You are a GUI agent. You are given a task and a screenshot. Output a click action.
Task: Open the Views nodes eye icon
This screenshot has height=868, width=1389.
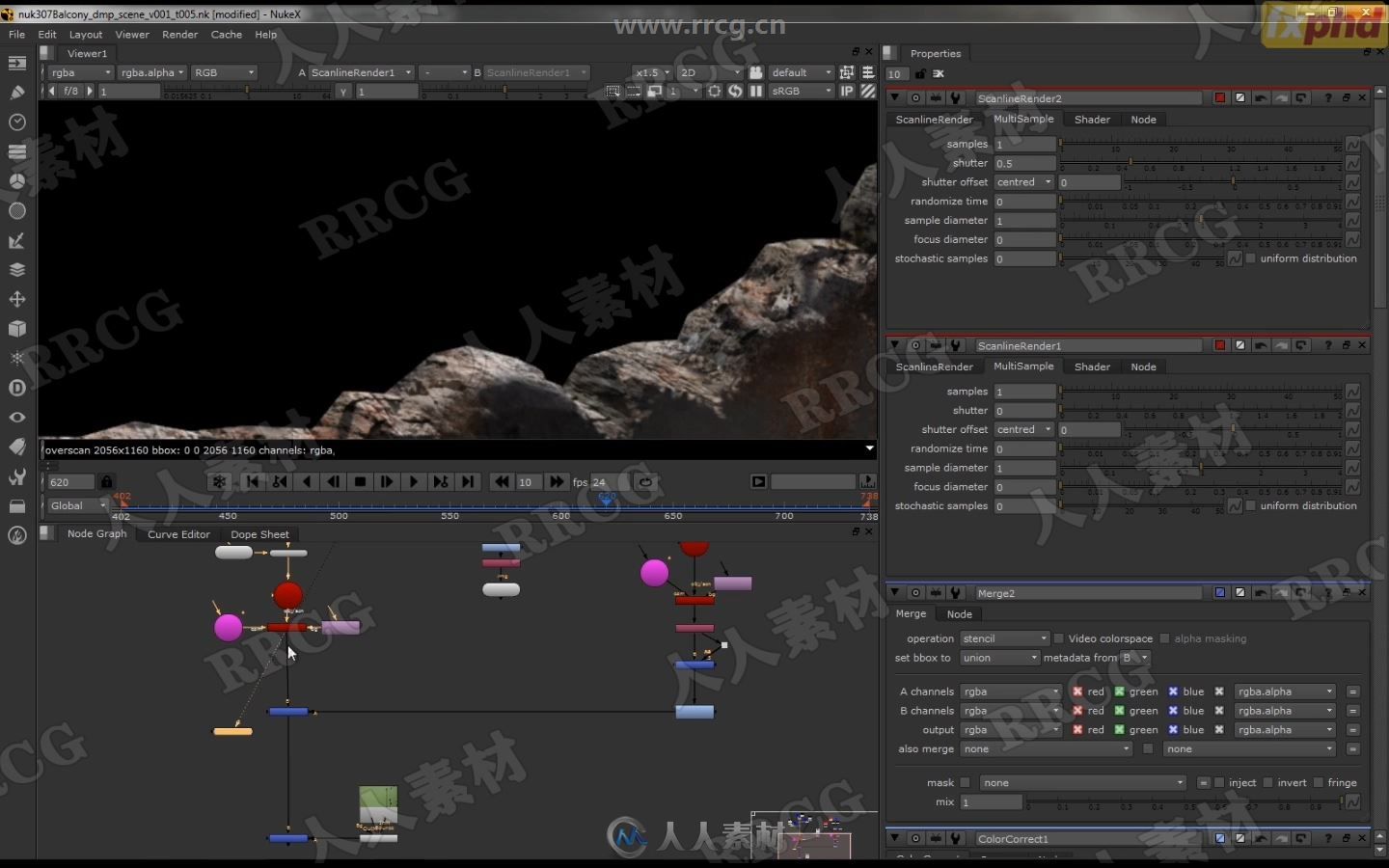point(16,417)
